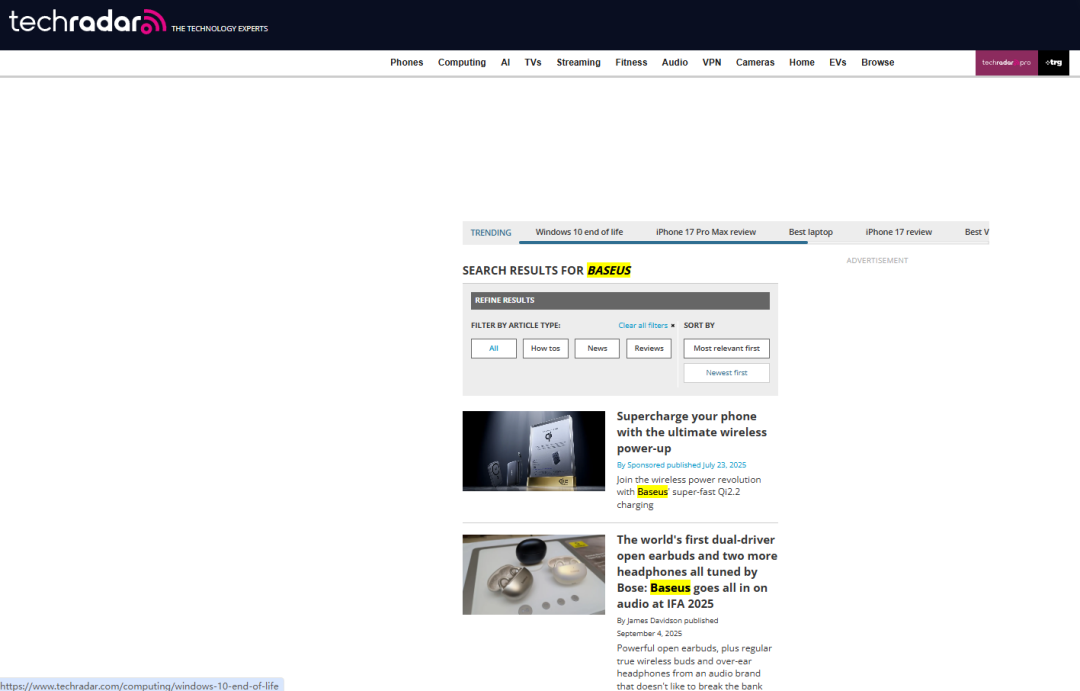
Task: Open iPhone 17 Pro Max review trending link
Action: pos(705,232)
